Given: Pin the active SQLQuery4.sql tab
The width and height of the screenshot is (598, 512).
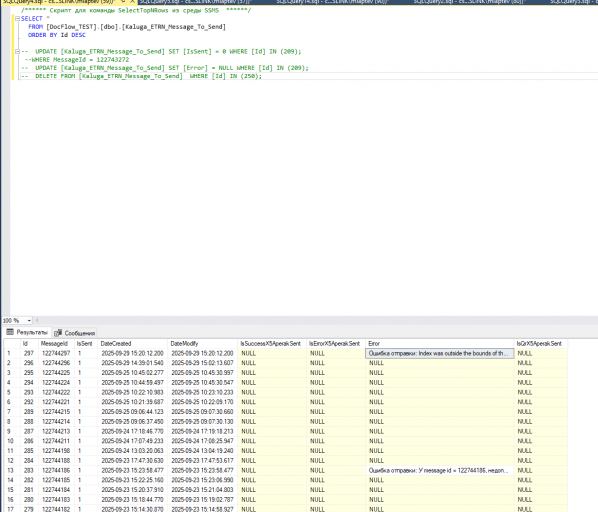Looking at the screenshot, I should tap(123, 2).
